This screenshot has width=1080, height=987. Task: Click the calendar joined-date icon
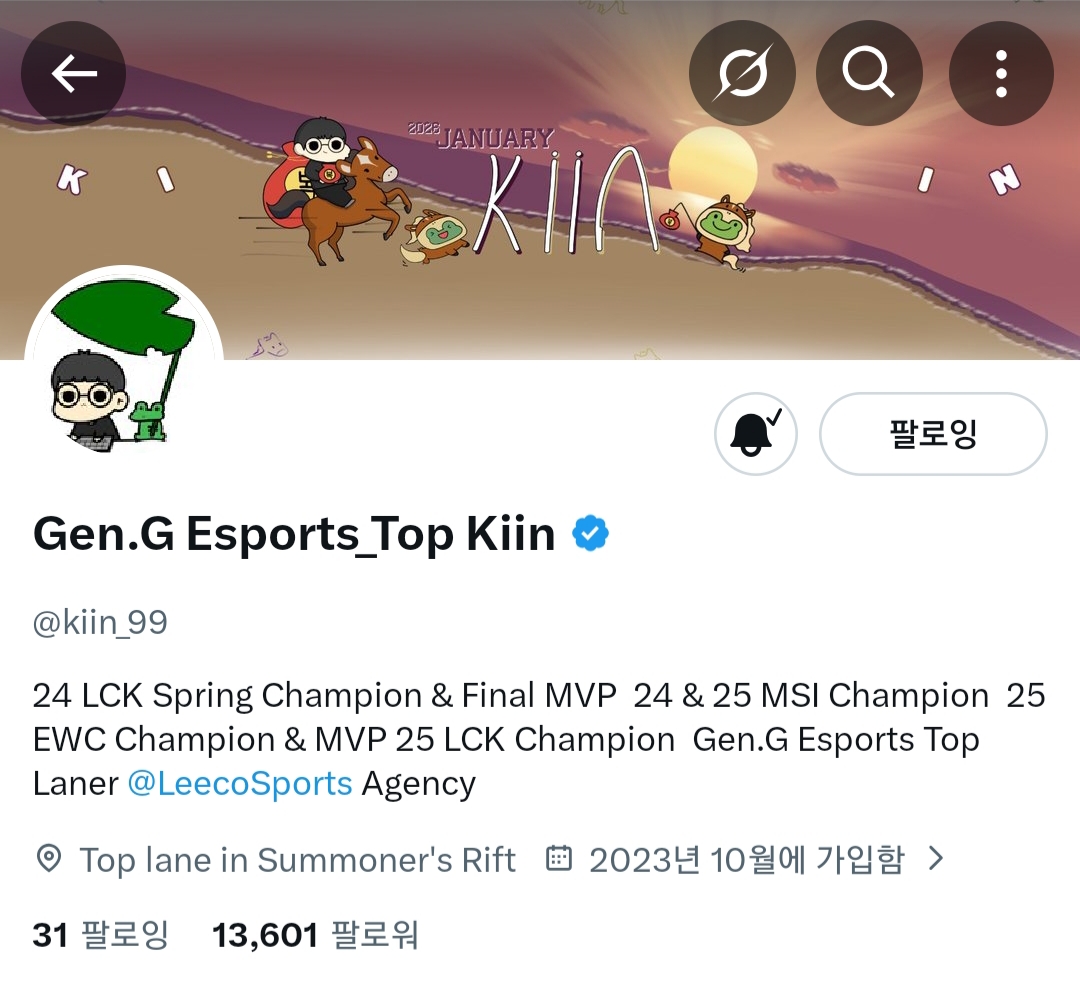[559, 859]
